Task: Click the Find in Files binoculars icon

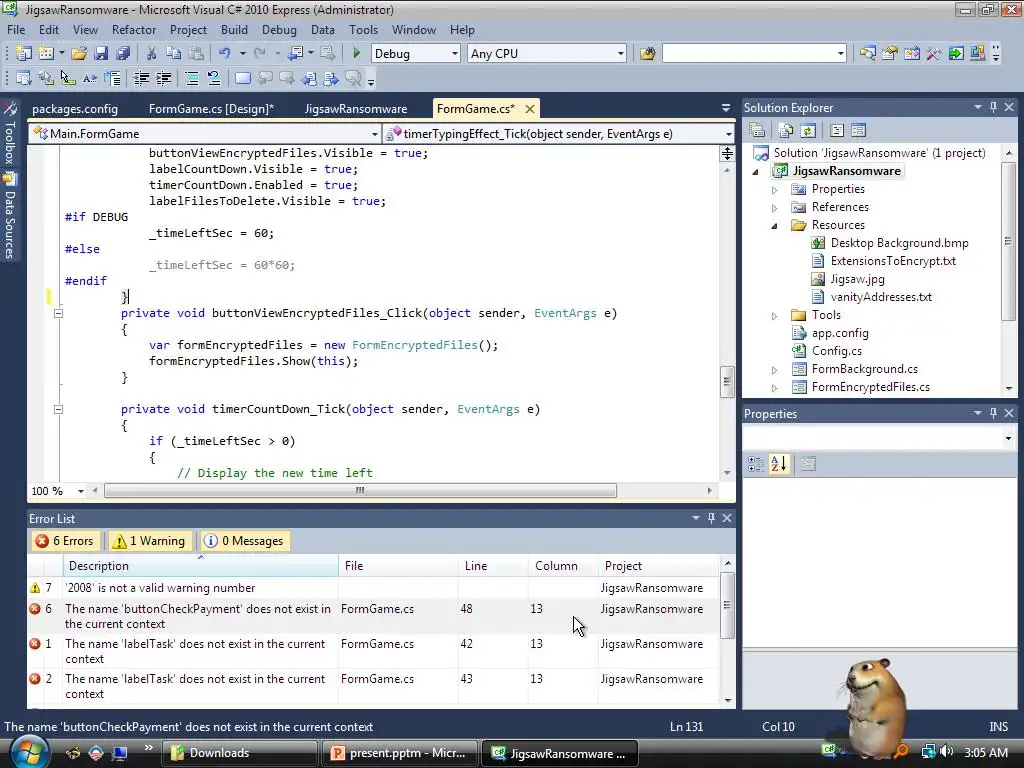Action: pyautogui.click(x=647, y=54)
